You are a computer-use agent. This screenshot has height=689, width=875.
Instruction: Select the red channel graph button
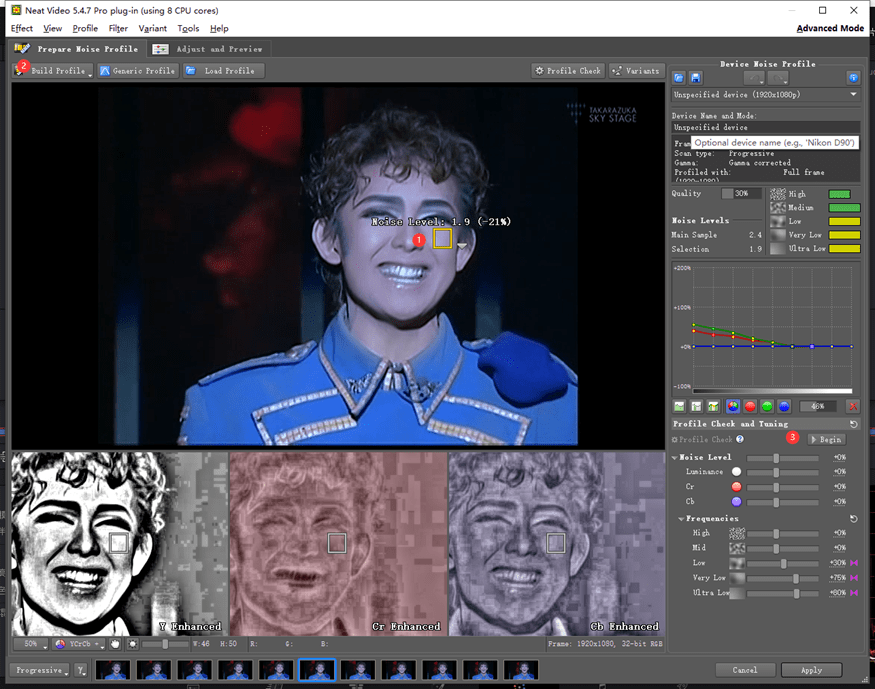pos(750,406)
